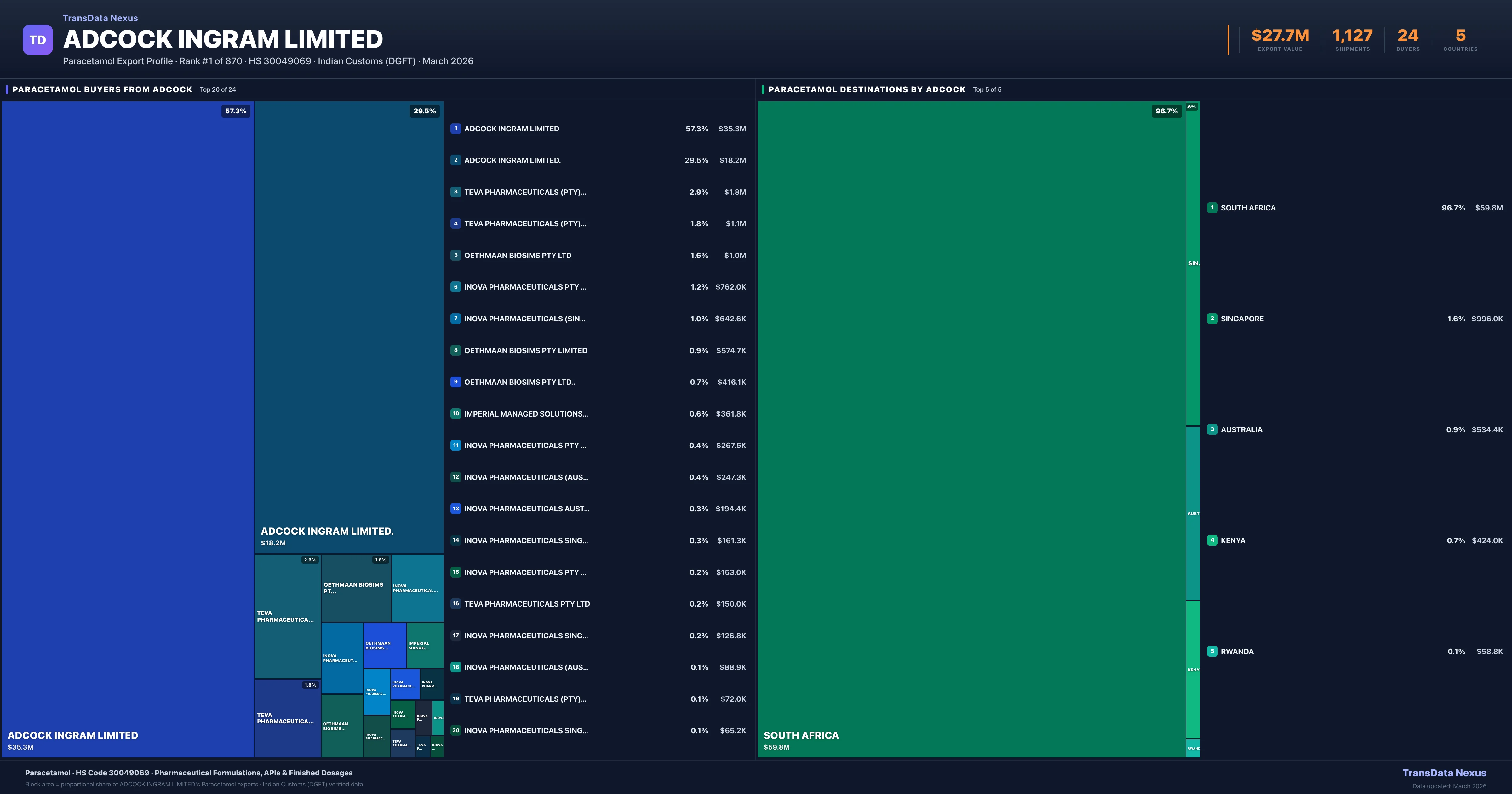Click rank badge 5 for OETHMAAN BIOSIMS PTY LTD
Screen dimensions: 1512x794
coord(455,256)
